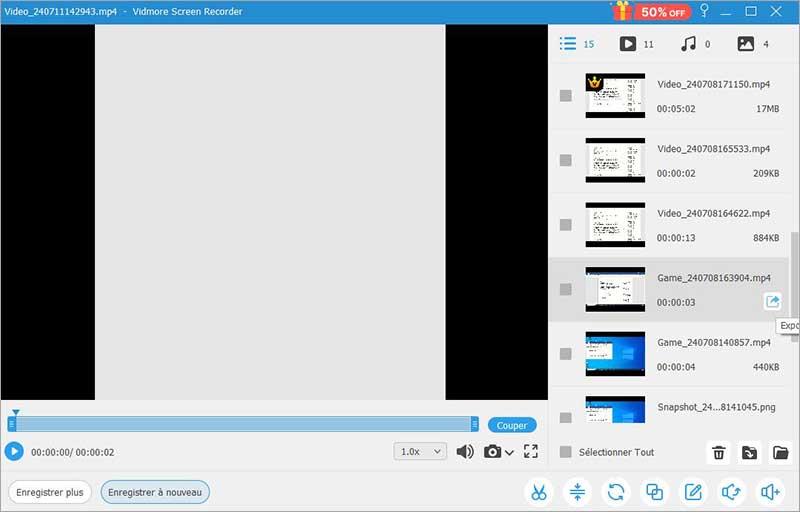Play the video preview
Screen dimensions: 800x512
tap(14, 451)
